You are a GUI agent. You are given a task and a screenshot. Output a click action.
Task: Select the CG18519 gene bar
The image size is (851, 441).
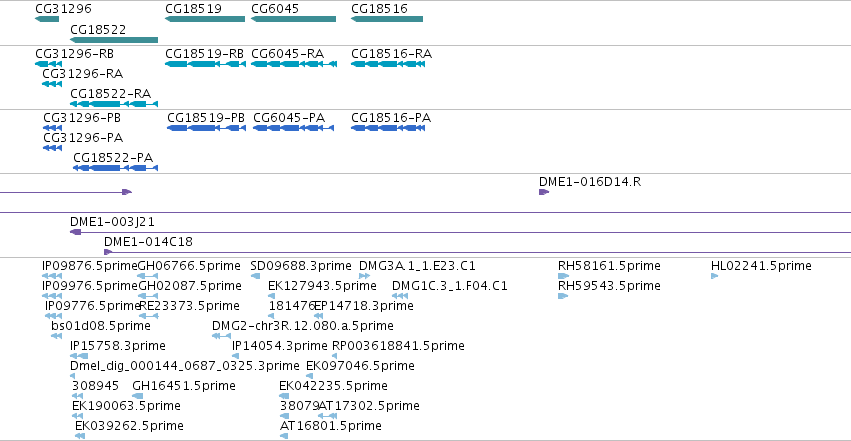click(205, 19)
